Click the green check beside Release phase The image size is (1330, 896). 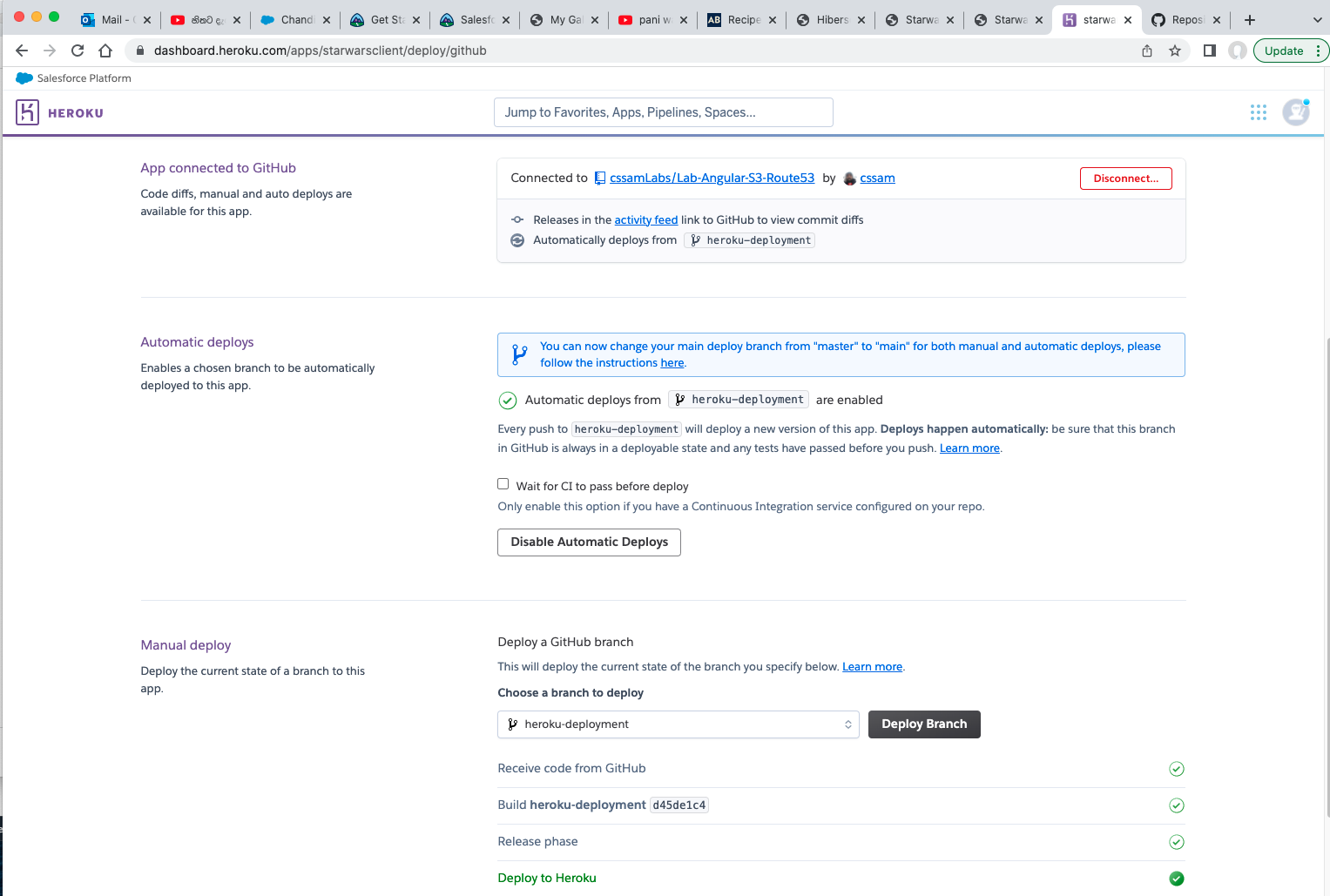tap(1177, 842)
